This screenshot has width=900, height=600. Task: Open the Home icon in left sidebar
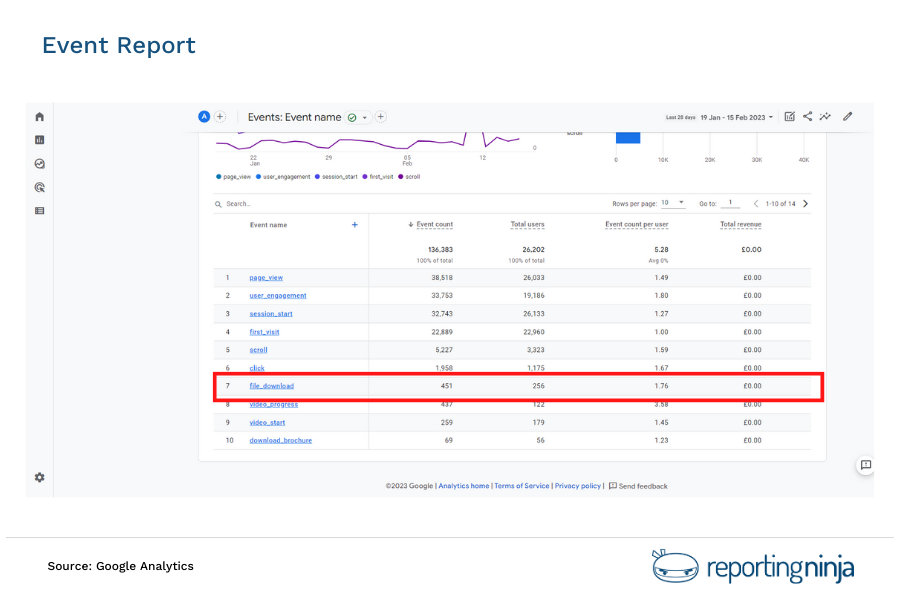[x=38, y=116]
